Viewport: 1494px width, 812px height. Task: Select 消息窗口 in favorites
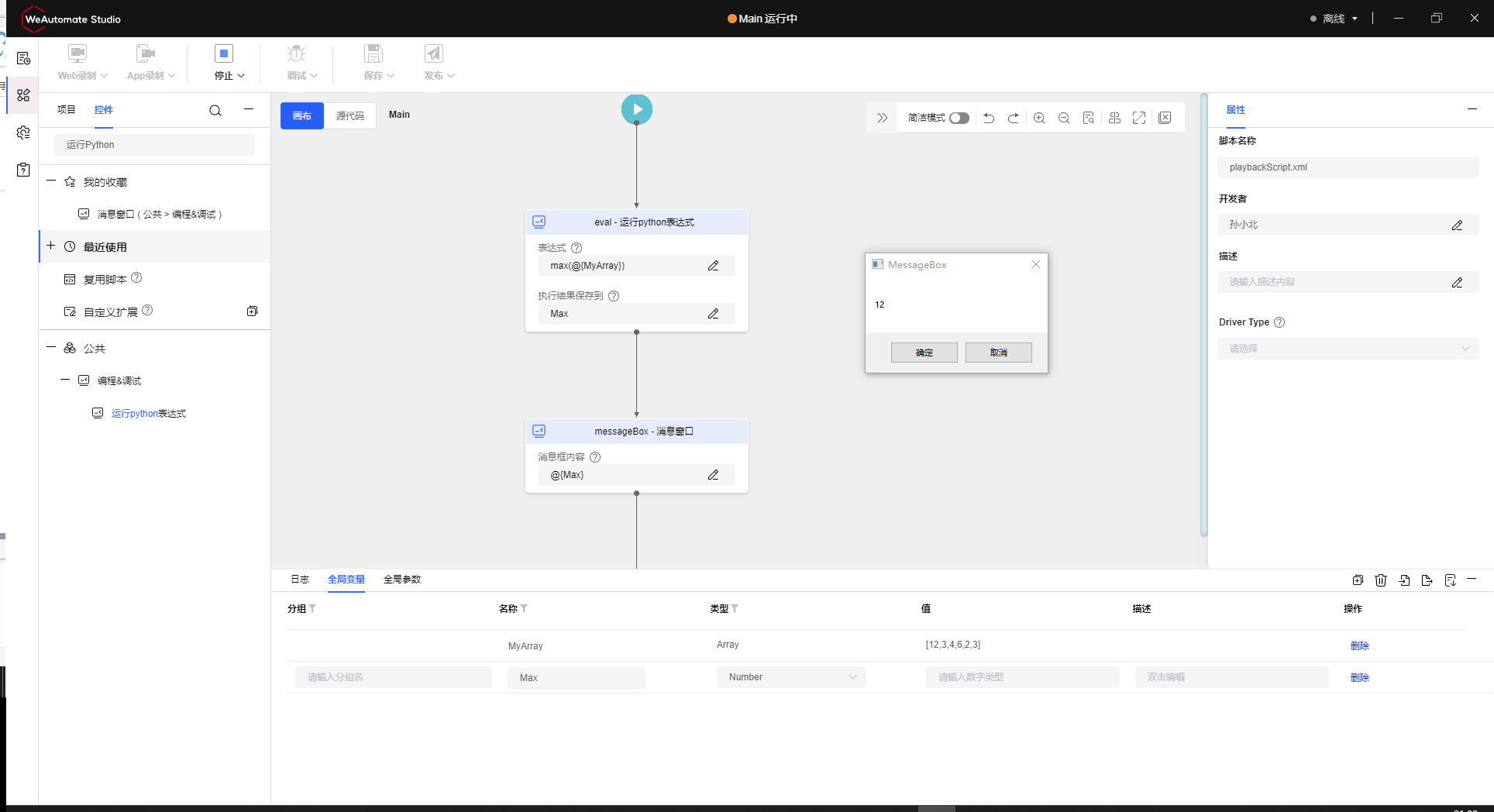pos(160,215)
